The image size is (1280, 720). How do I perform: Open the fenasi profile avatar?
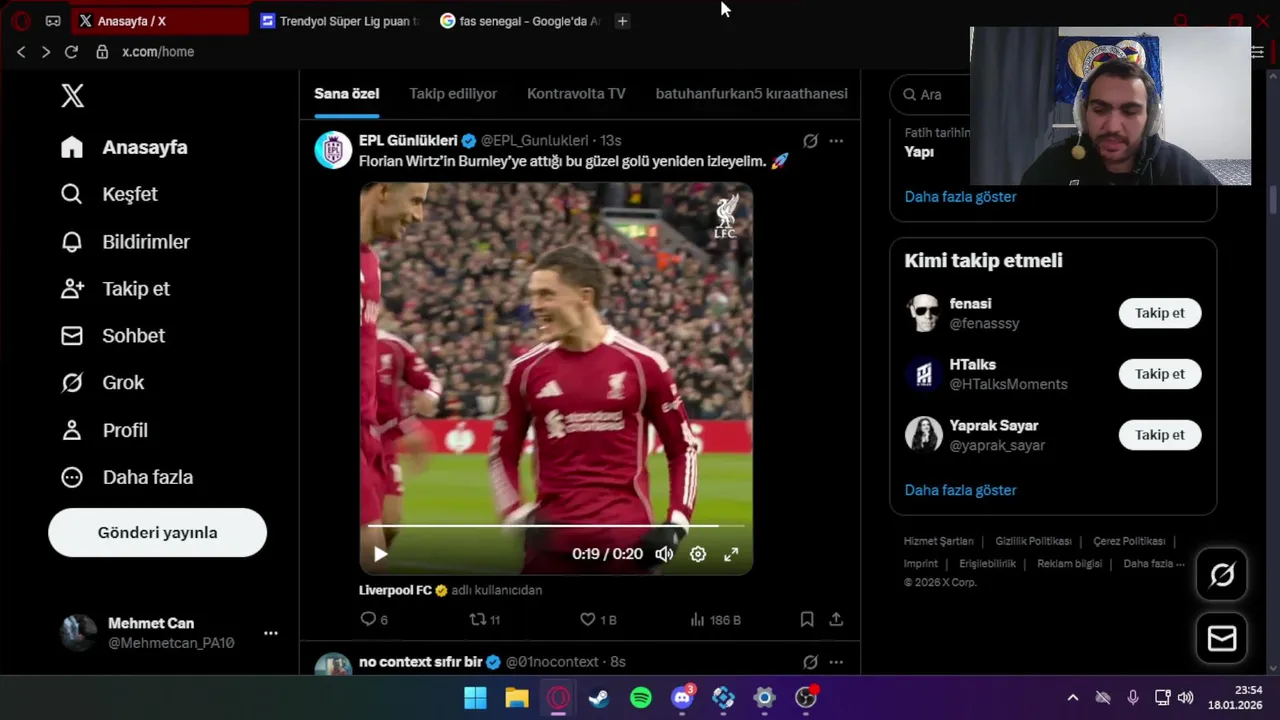pos(923,313)
